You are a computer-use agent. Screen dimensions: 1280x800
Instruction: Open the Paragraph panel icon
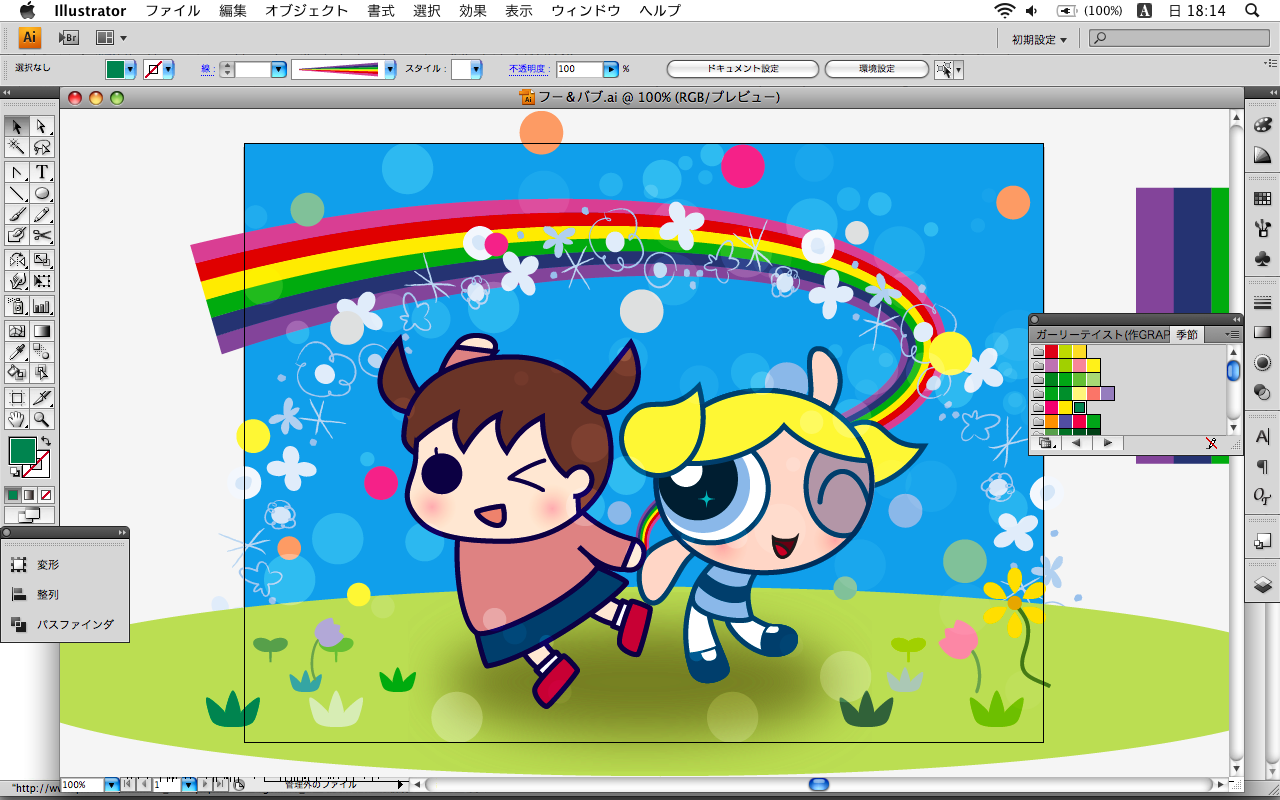(x=1262, y=466)
